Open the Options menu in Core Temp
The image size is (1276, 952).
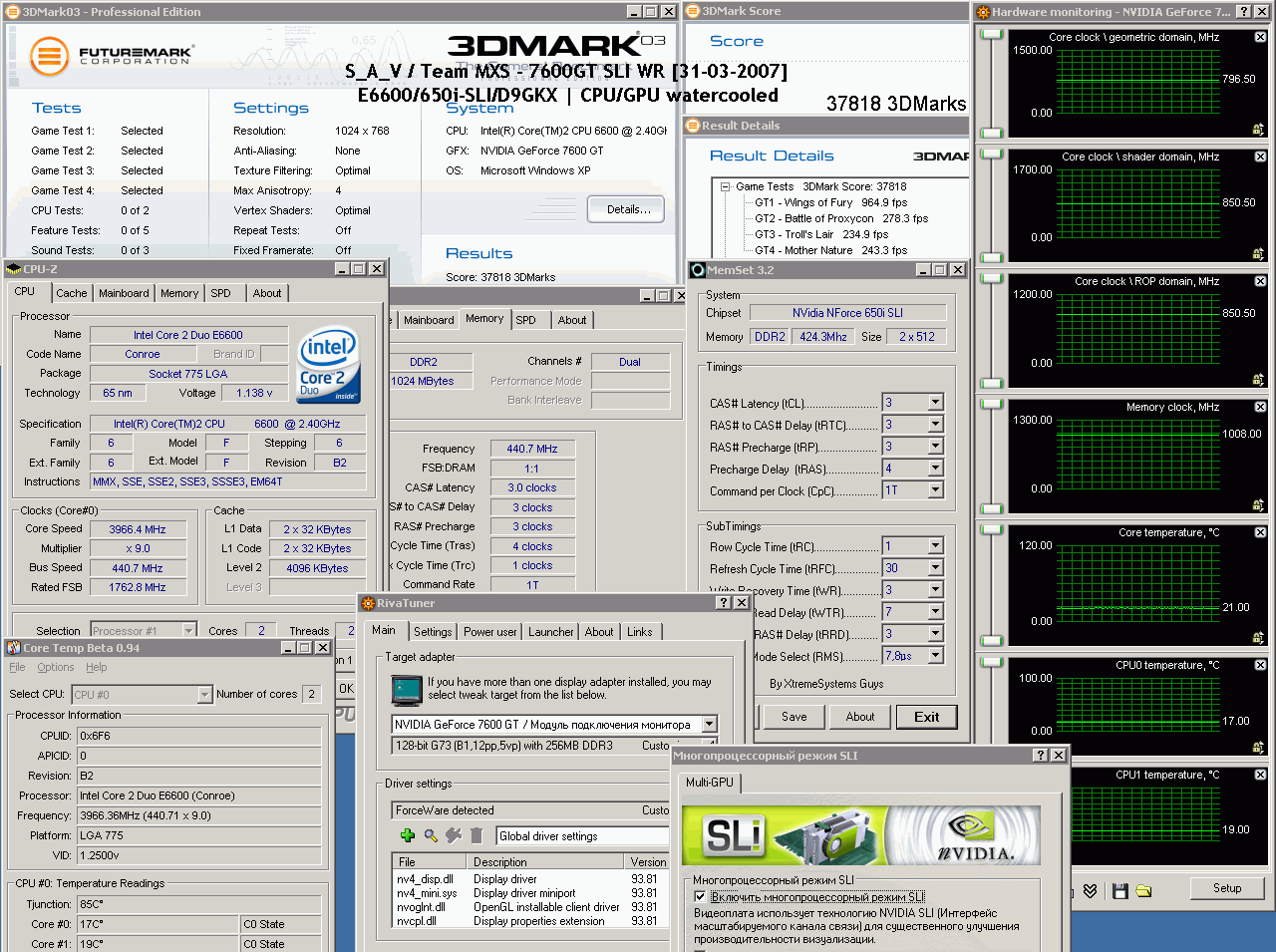(56, 667)
